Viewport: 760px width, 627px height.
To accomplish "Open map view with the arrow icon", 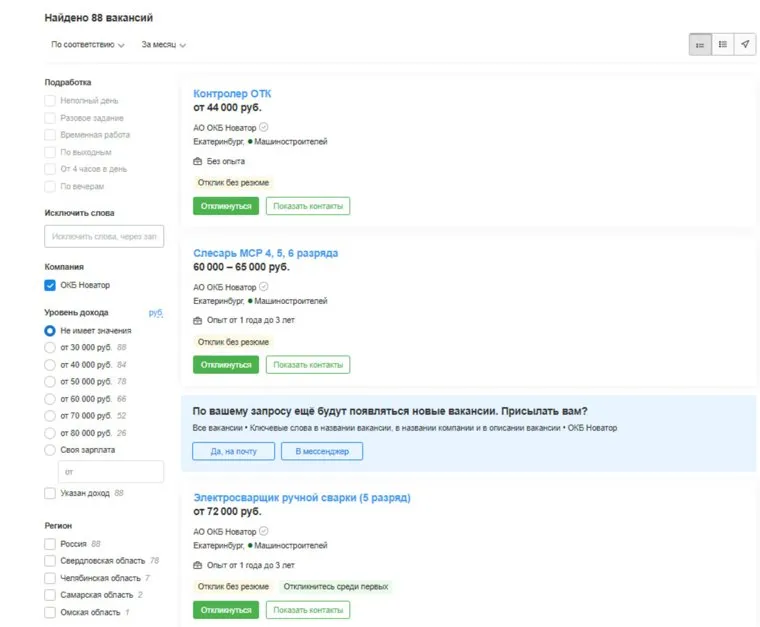I will (745, 45).
